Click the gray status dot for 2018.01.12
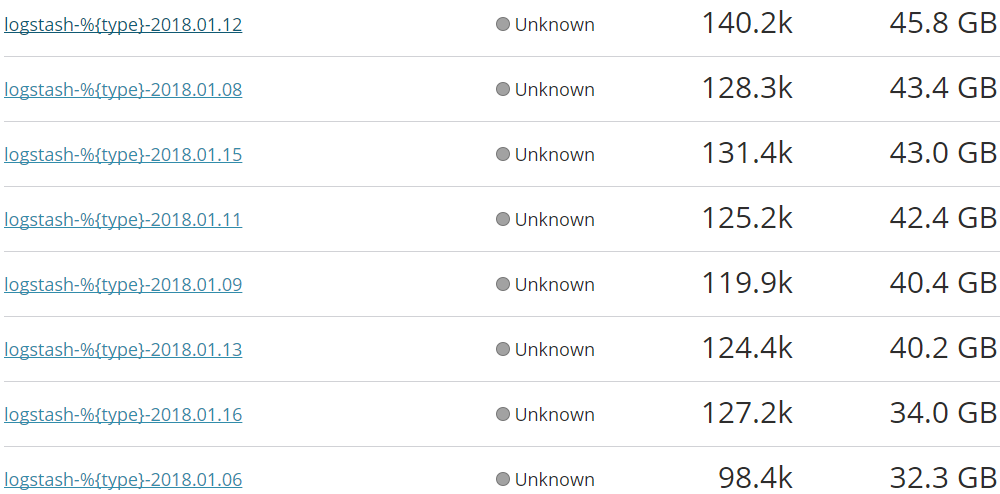The image size is (1000, 494). pos(503,24)
